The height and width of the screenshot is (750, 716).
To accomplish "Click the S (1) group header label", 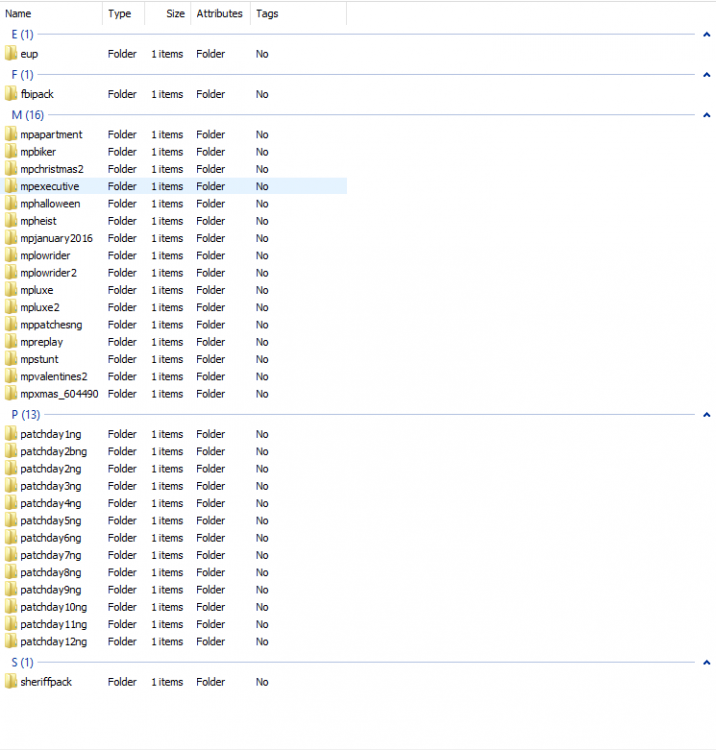I will coord(22,662).
